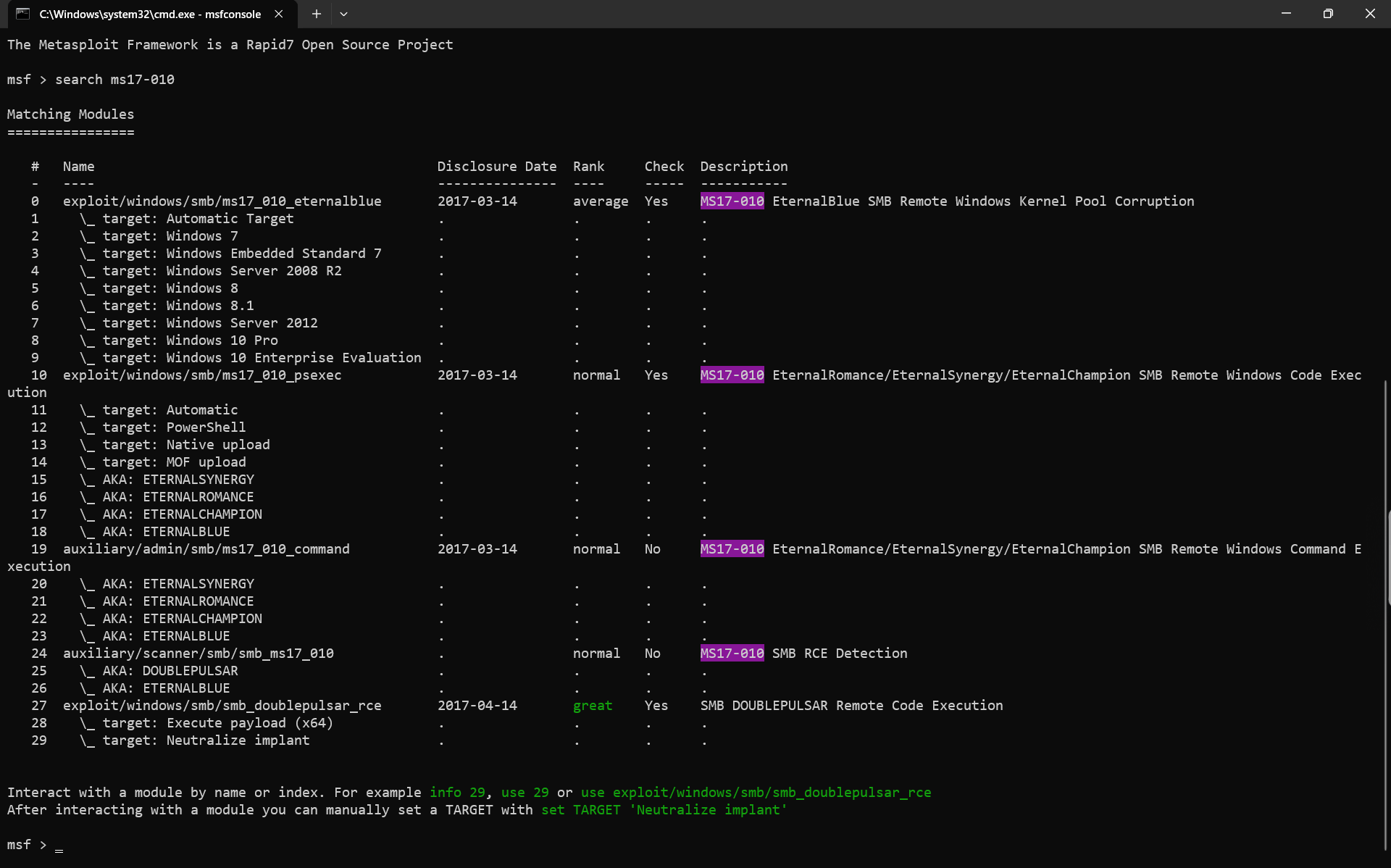Screen dimensions: 1391x868
Task: Click the 'Rank' column header
Action: click(588, 167)
